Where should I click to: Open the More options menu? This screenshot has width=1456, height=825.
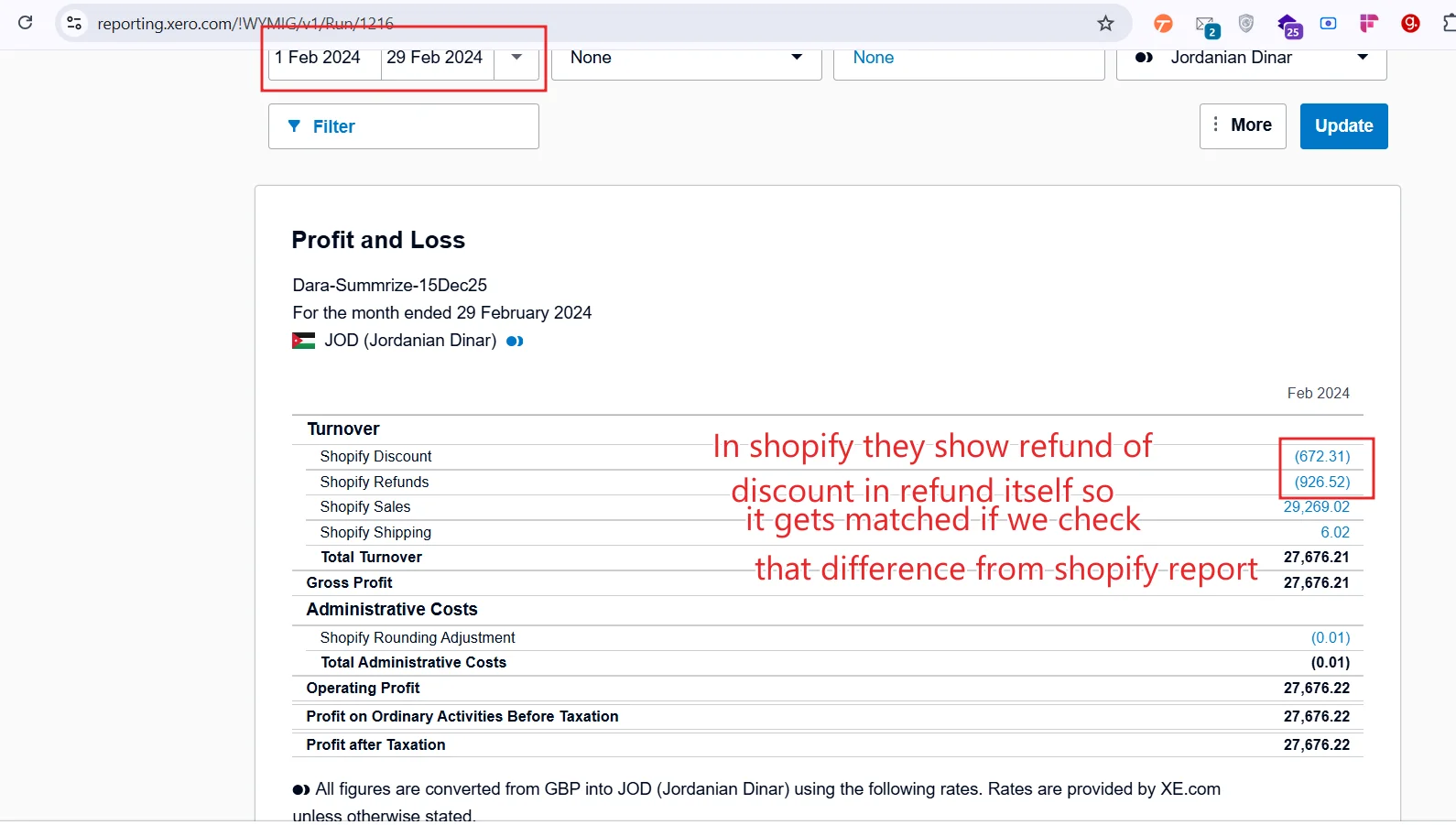(x=1243, y=125)
